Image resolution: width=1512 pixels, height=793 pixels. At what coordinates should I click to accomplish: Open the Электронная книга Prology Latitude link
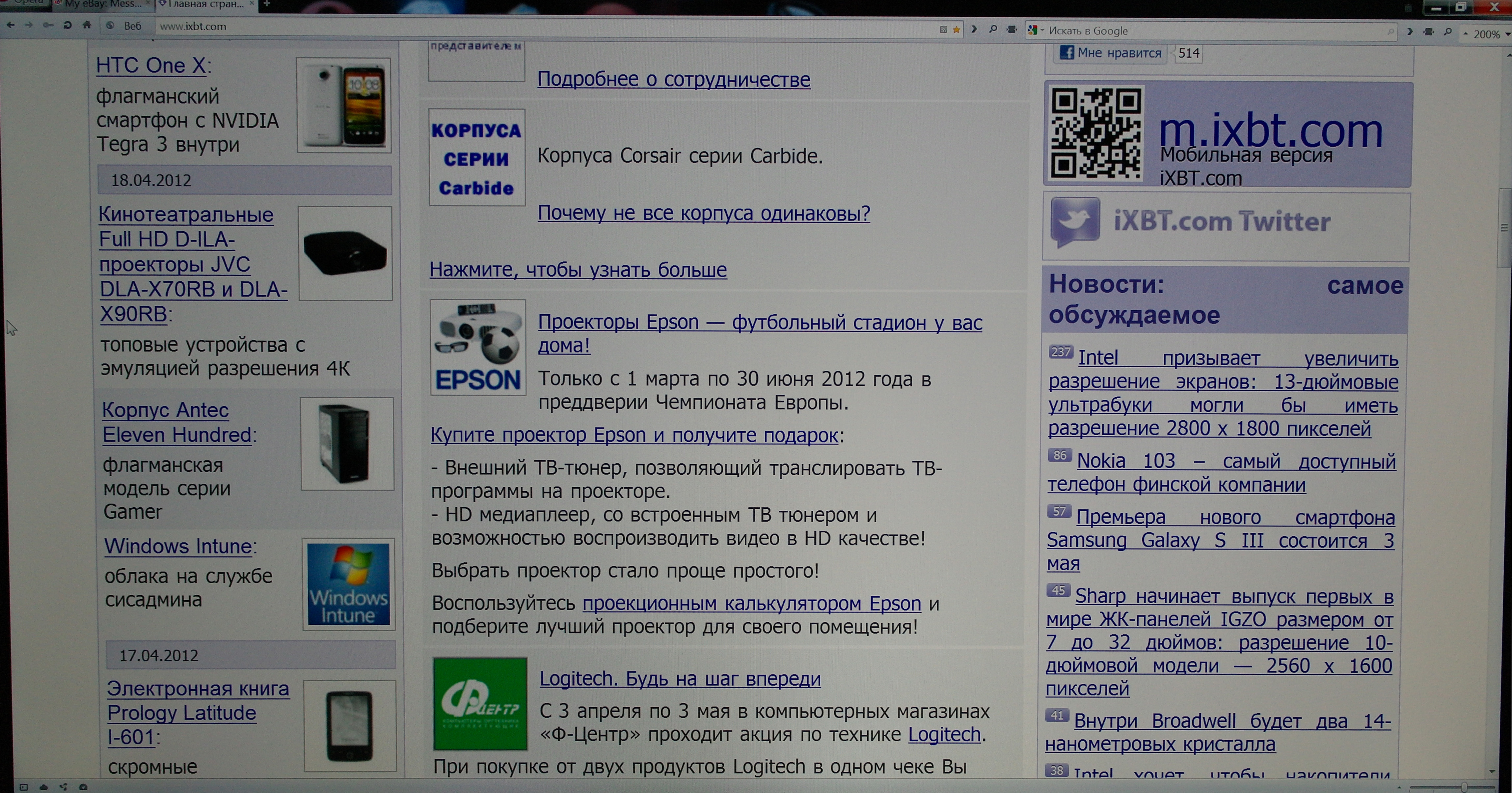pos(198,713)
